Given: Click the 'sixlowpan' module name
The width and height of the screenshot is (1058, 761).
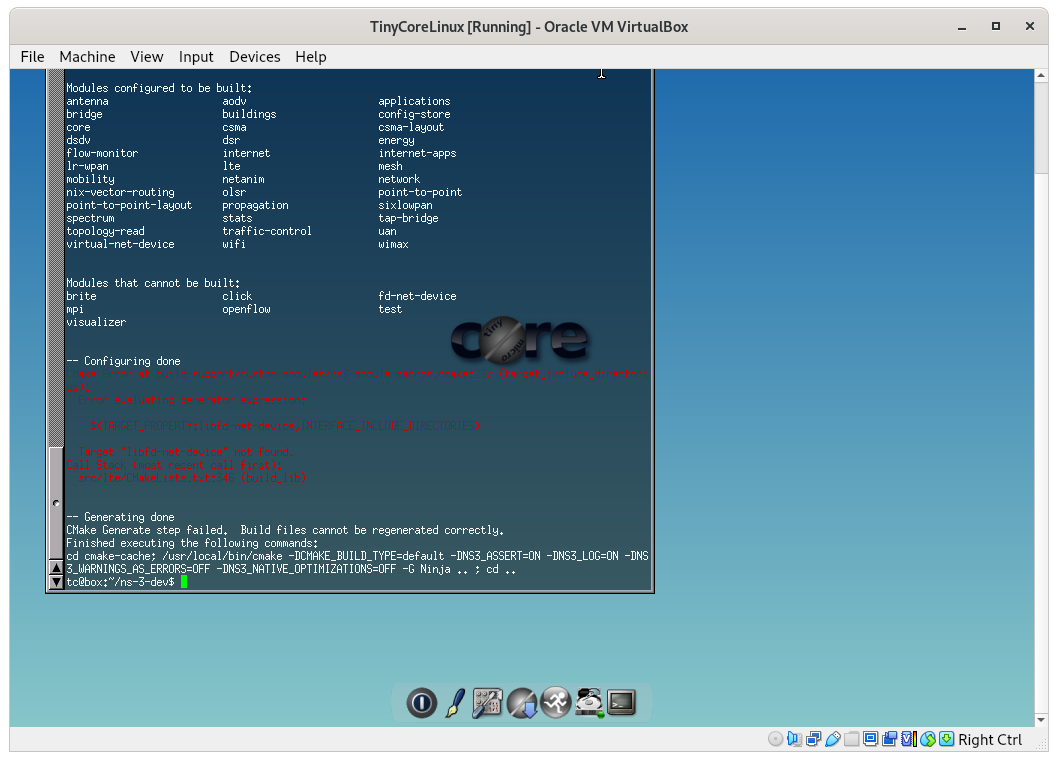Looking at the screenshot, I should [406, 205].
